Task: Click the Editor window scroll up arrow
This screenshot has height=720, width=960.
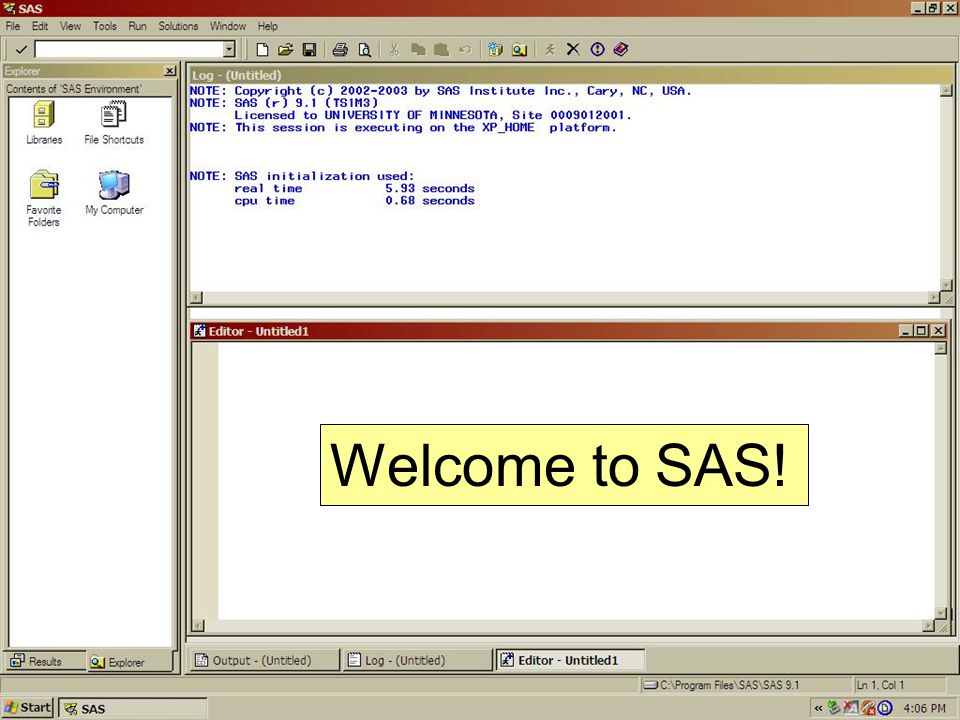Action: tap(941, 348)
